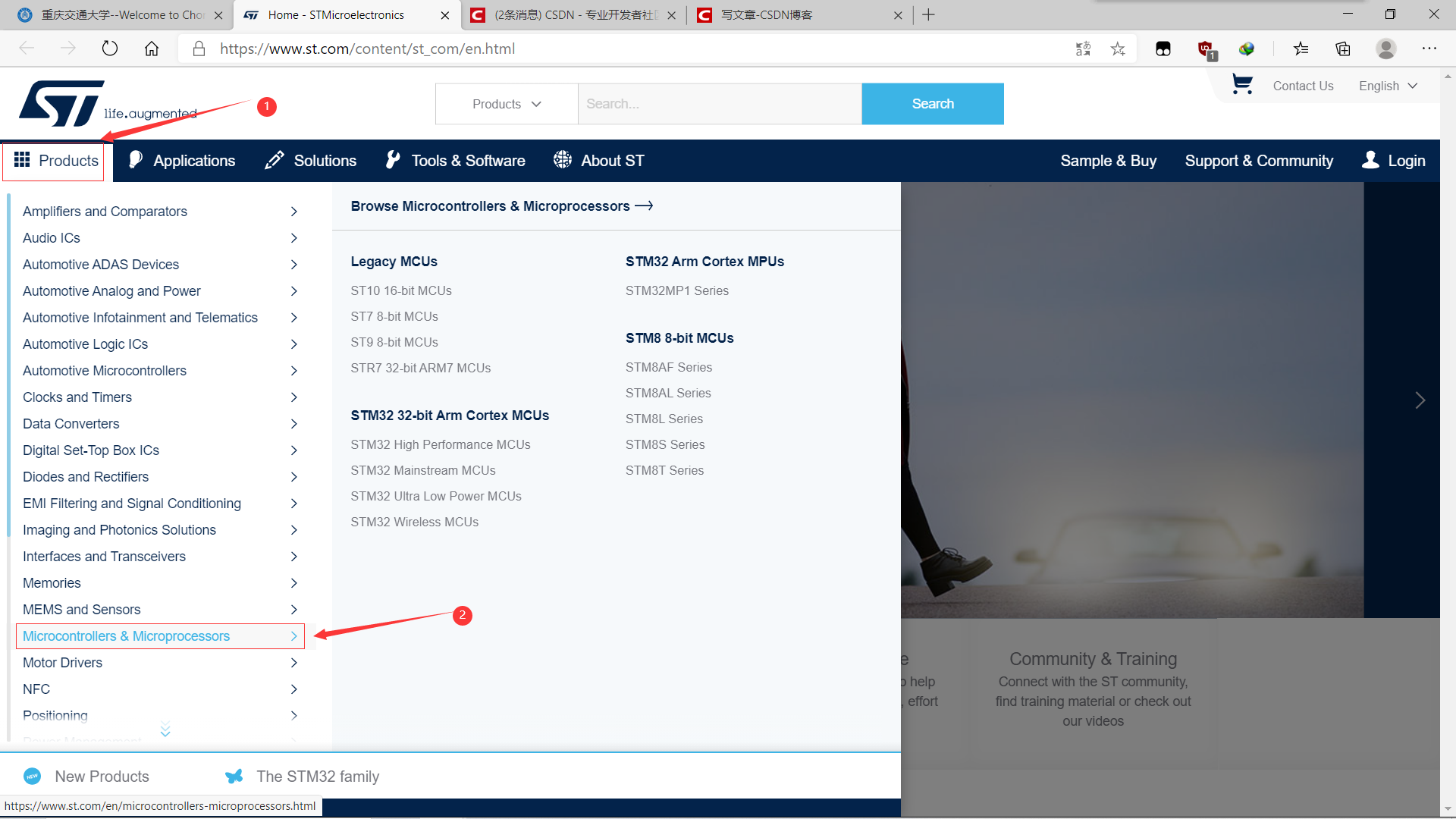The height and width of the screenshot is (819, 1456).
Task: Click the New Products badge icon
Action: pos(33,776)
